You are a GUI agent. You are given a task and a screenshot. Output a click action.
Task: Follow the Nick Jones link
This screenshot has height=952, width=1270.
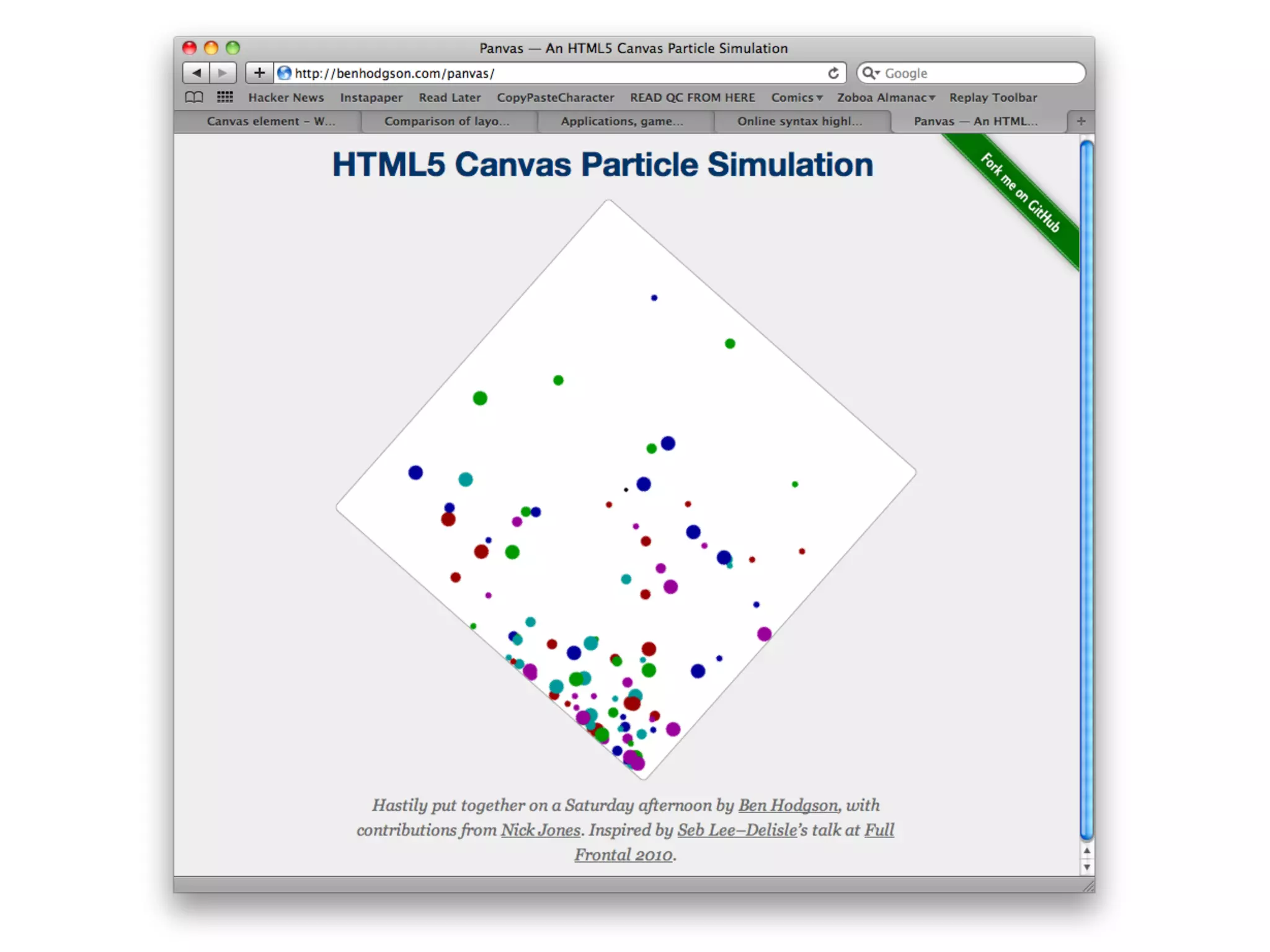(540, 830)
